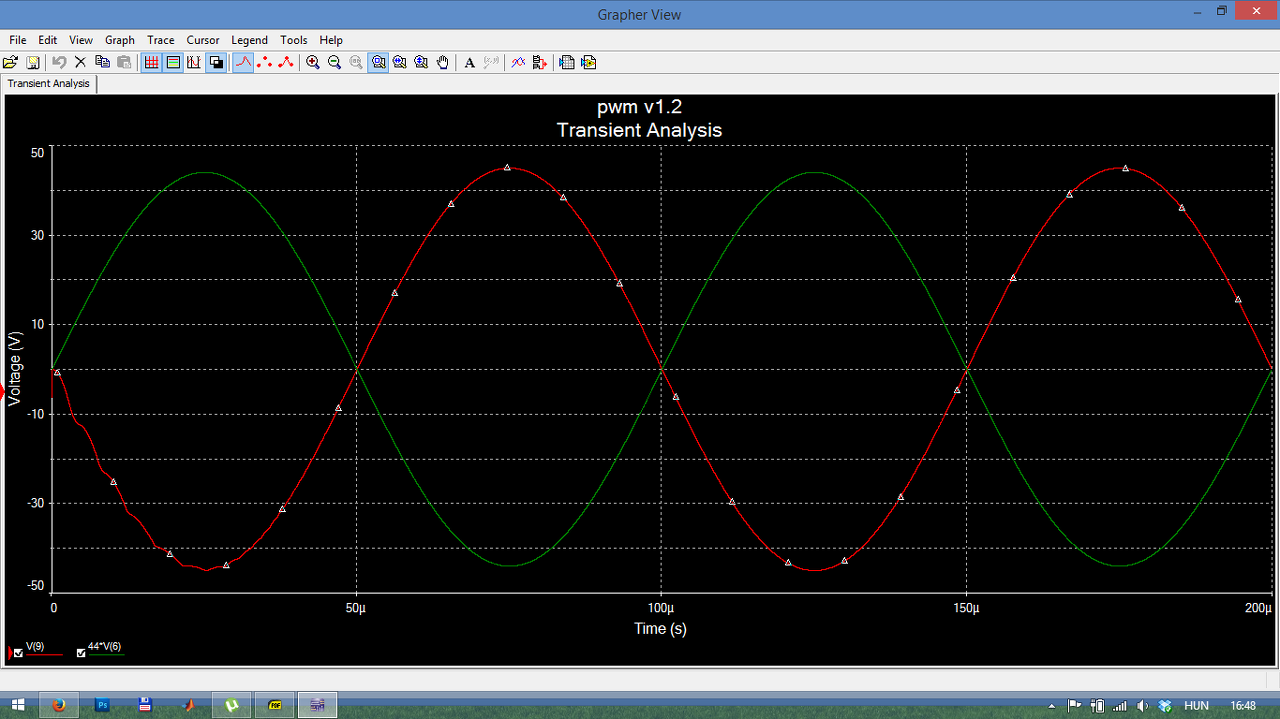
Task: Click the HUN language indicator
Action: pyautogui.click(x=1196, y=706)
